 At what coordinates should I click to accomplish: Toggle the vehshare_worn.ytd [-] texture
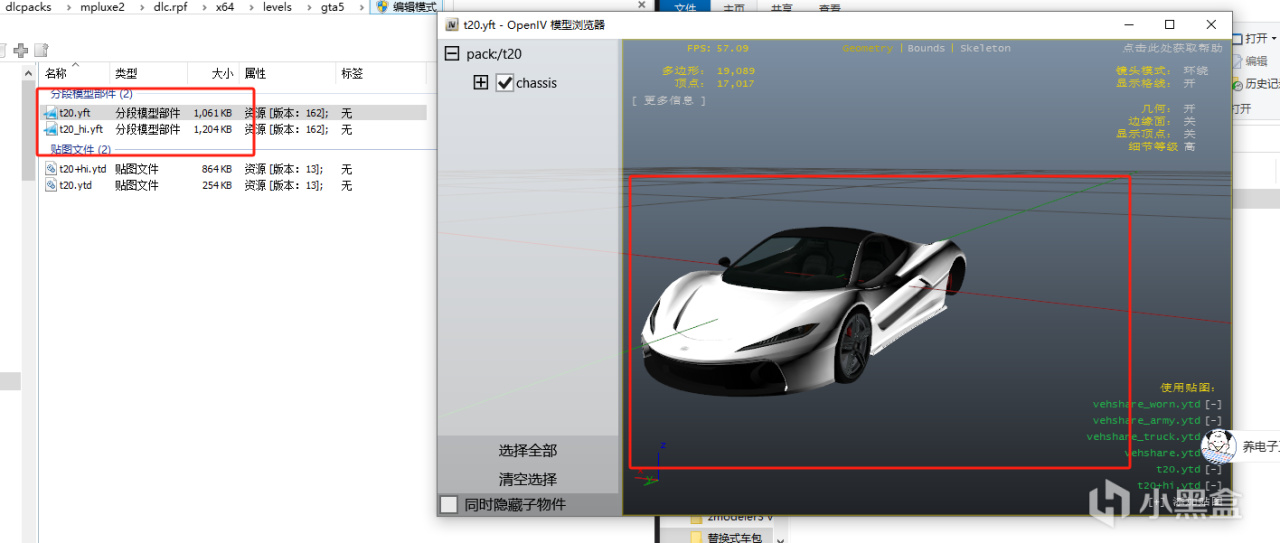[x=1213, y=405]
